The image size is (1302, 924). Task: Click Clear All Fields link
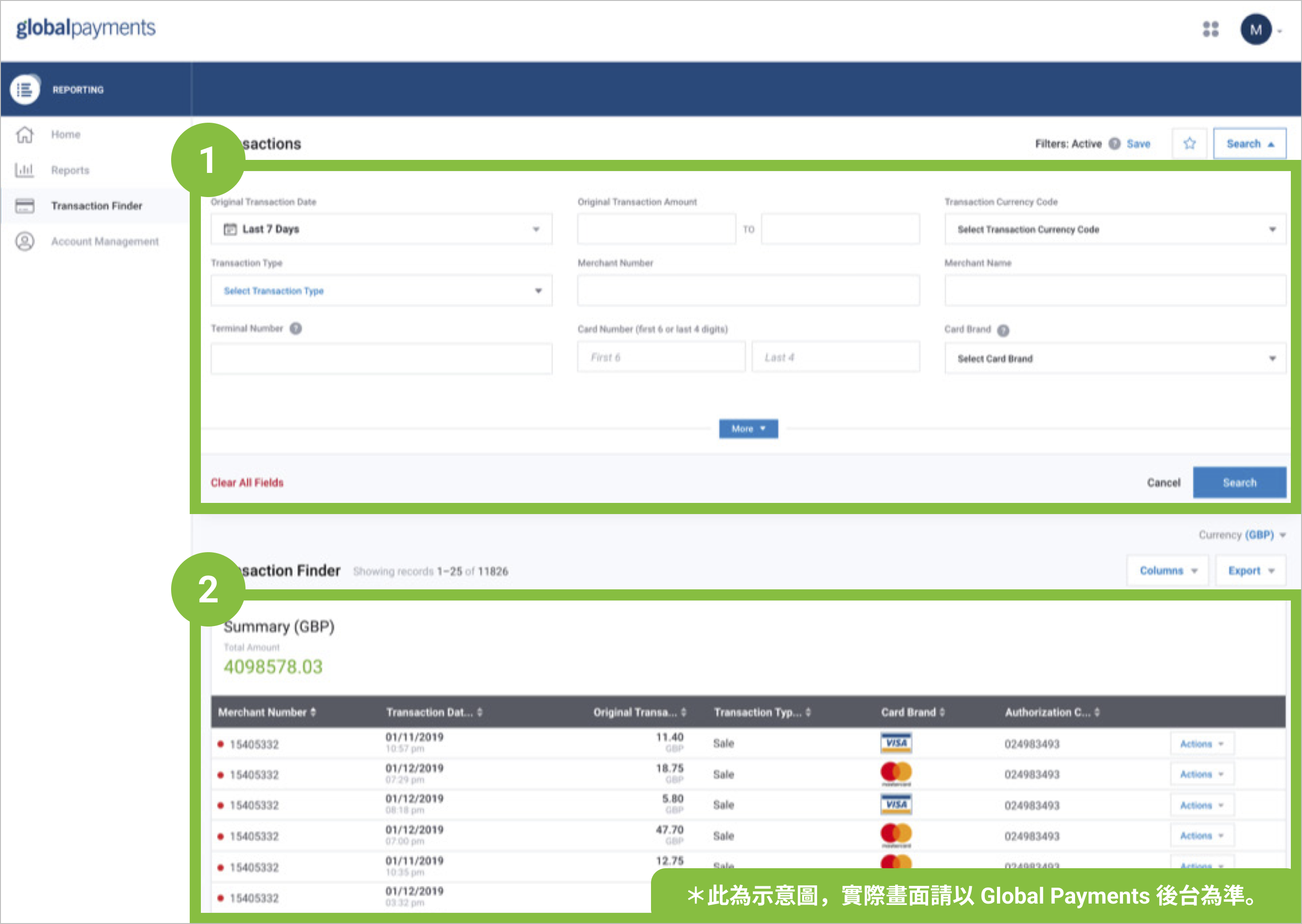click(x=247, y=482)
